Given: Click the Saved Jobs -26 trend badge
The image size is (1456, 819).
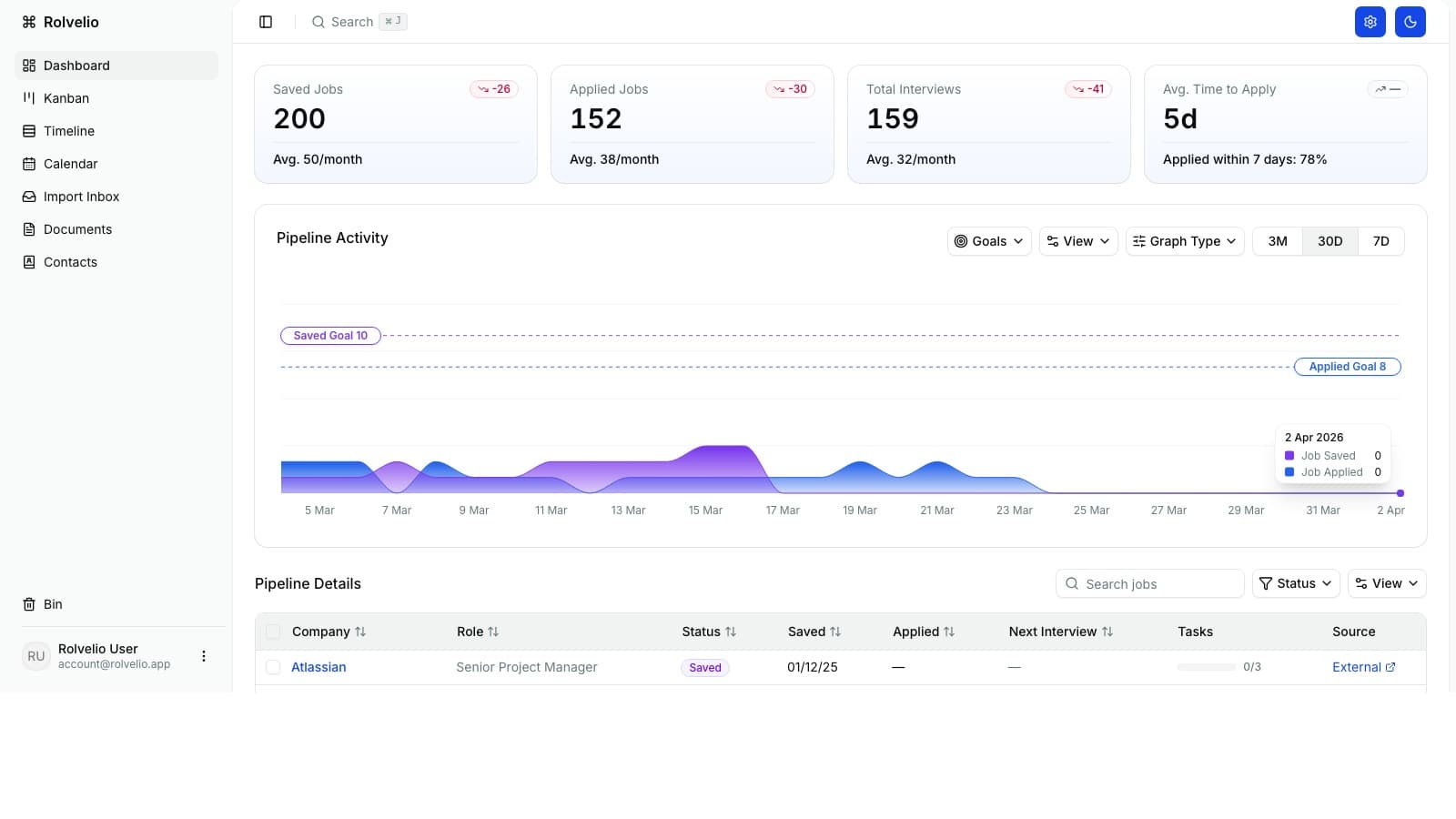Looking at the screenshot, I should click(x=494, y=89).
